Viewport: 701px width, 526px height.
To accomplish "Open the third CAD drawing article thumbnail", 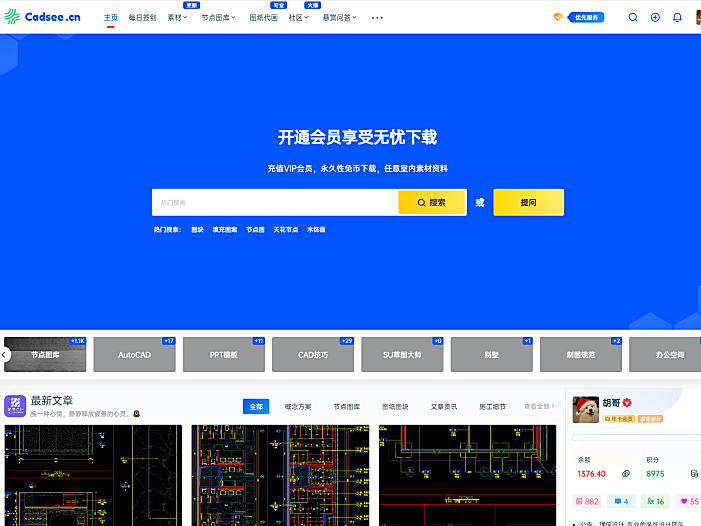I will click(467, 475).
